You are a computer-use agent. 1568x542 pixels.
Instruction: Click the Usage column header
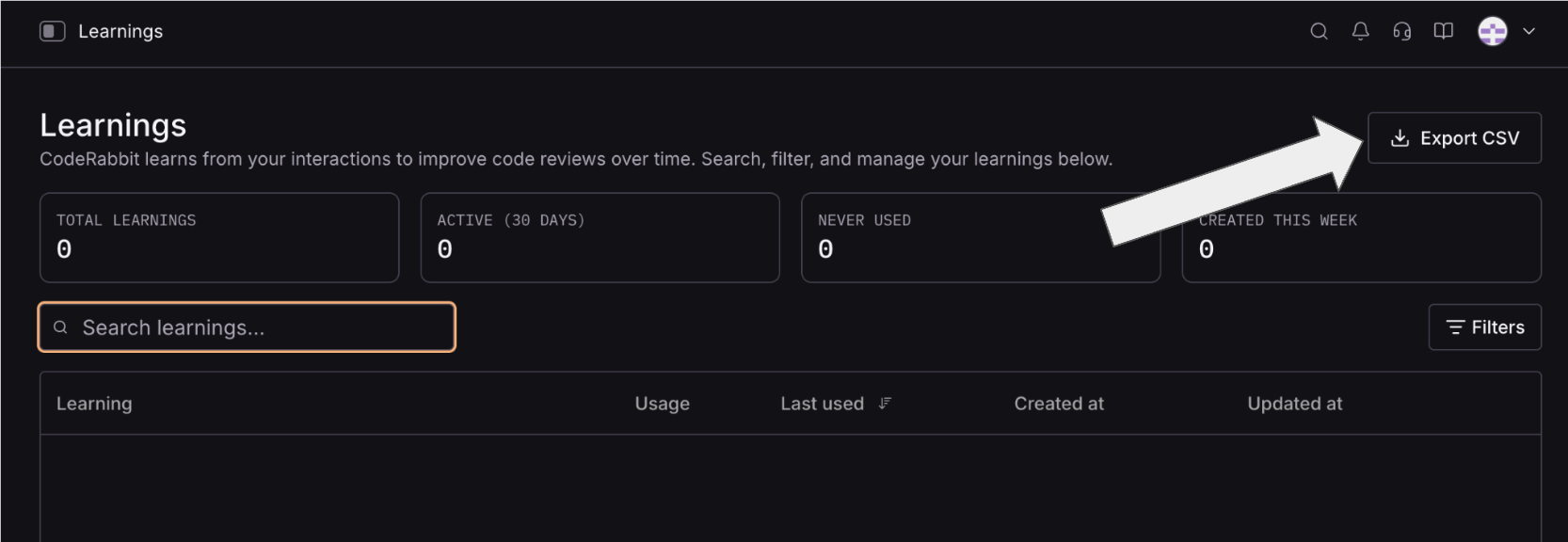(x=662, y=404)
